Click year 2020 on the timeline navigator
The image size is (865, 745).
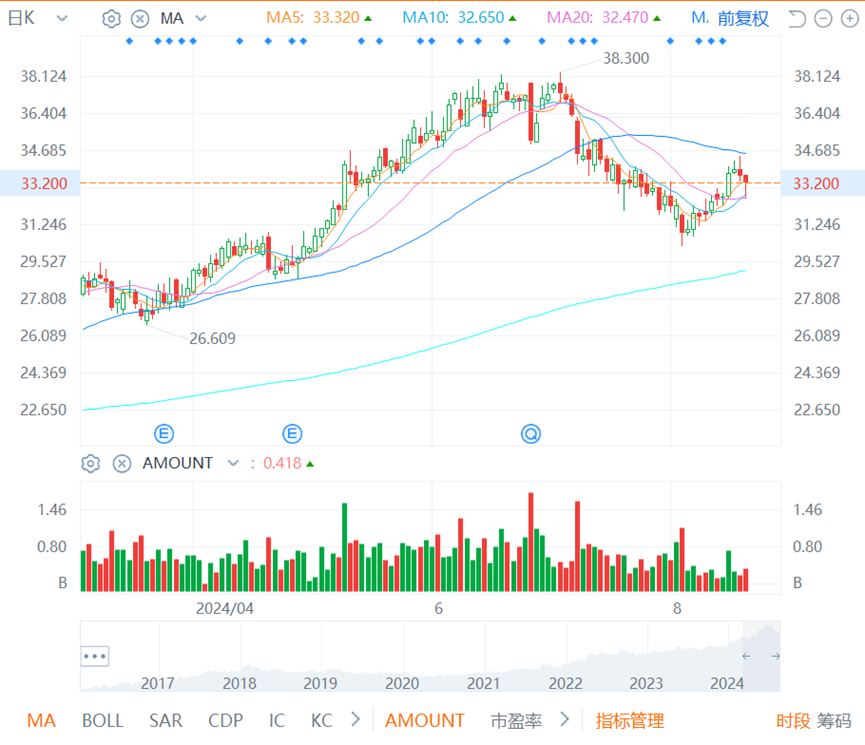point(402,683)
